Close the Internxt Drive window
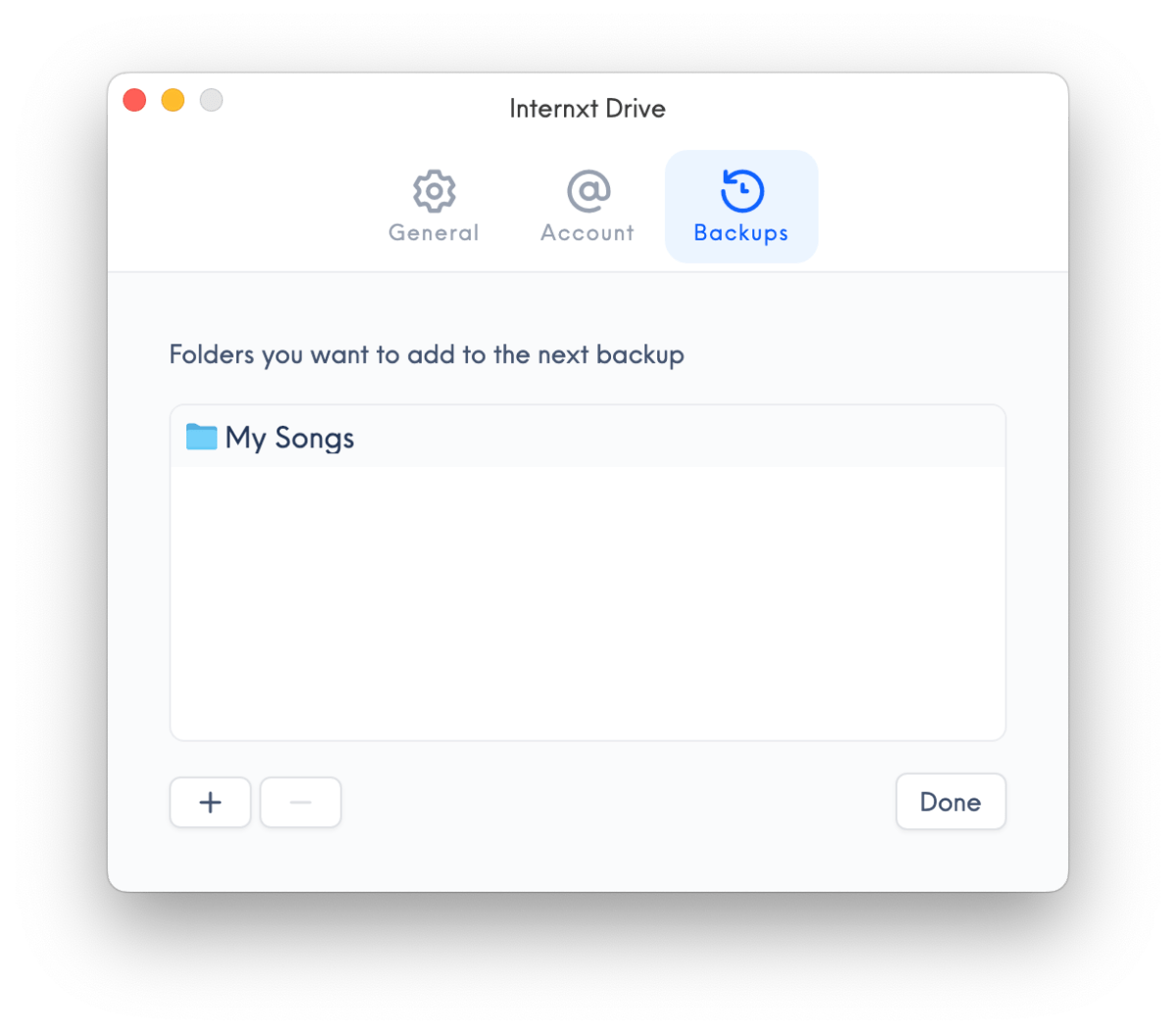1176x1034 pixels. pyautogui.click(x=135, y=100)
